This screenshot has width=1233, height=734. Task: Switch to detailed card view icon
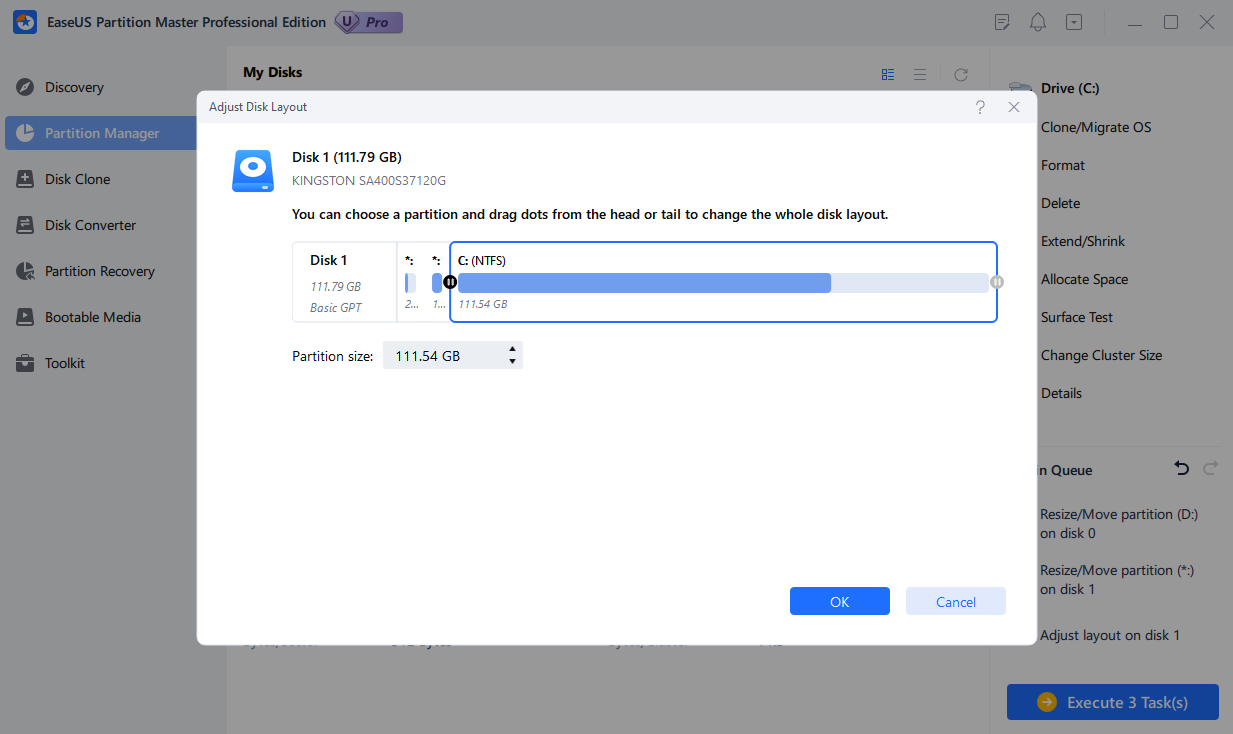coord(888,74)
